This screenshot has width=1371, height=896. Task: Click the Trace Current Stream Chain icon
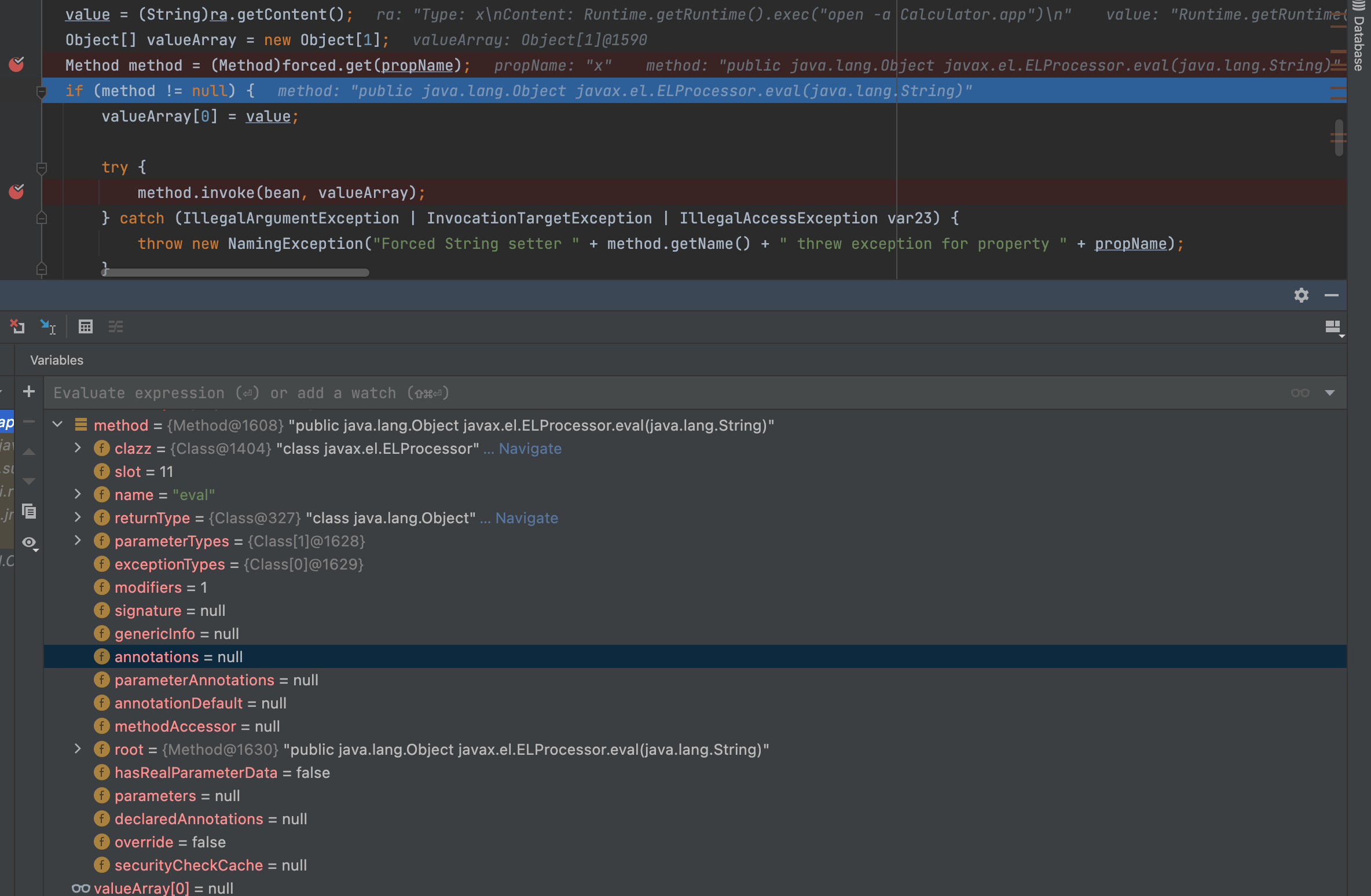116,327
